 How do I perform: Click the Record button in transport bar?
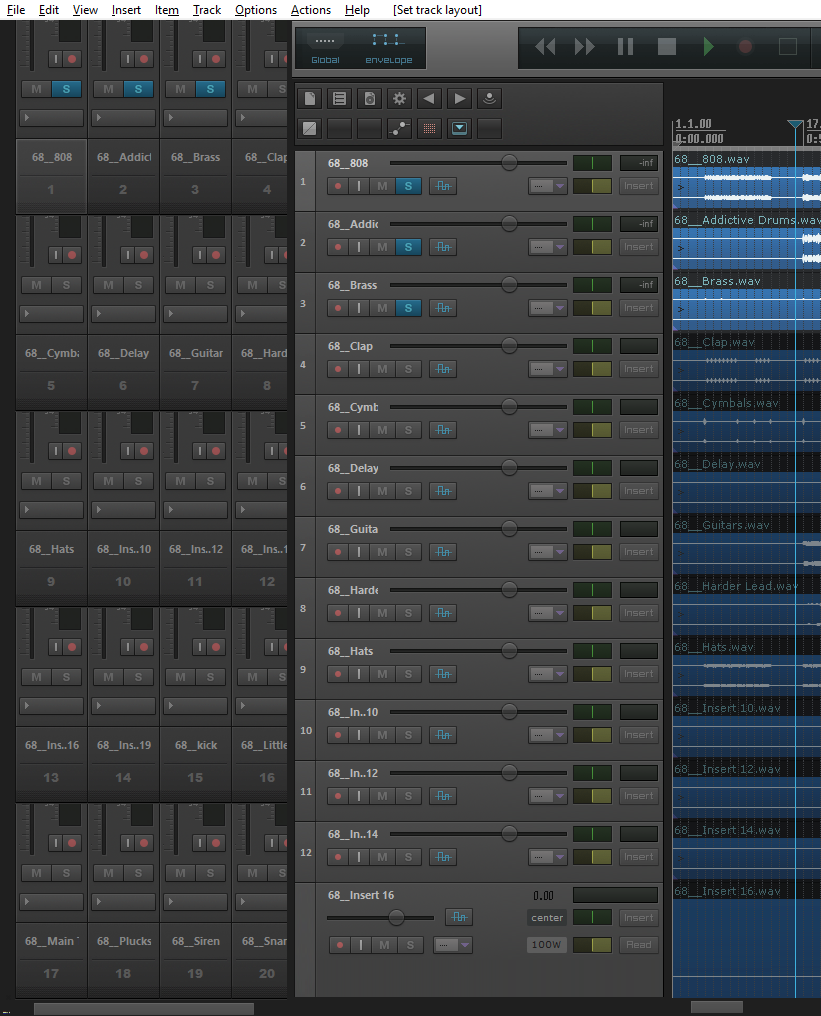point(745,46)
